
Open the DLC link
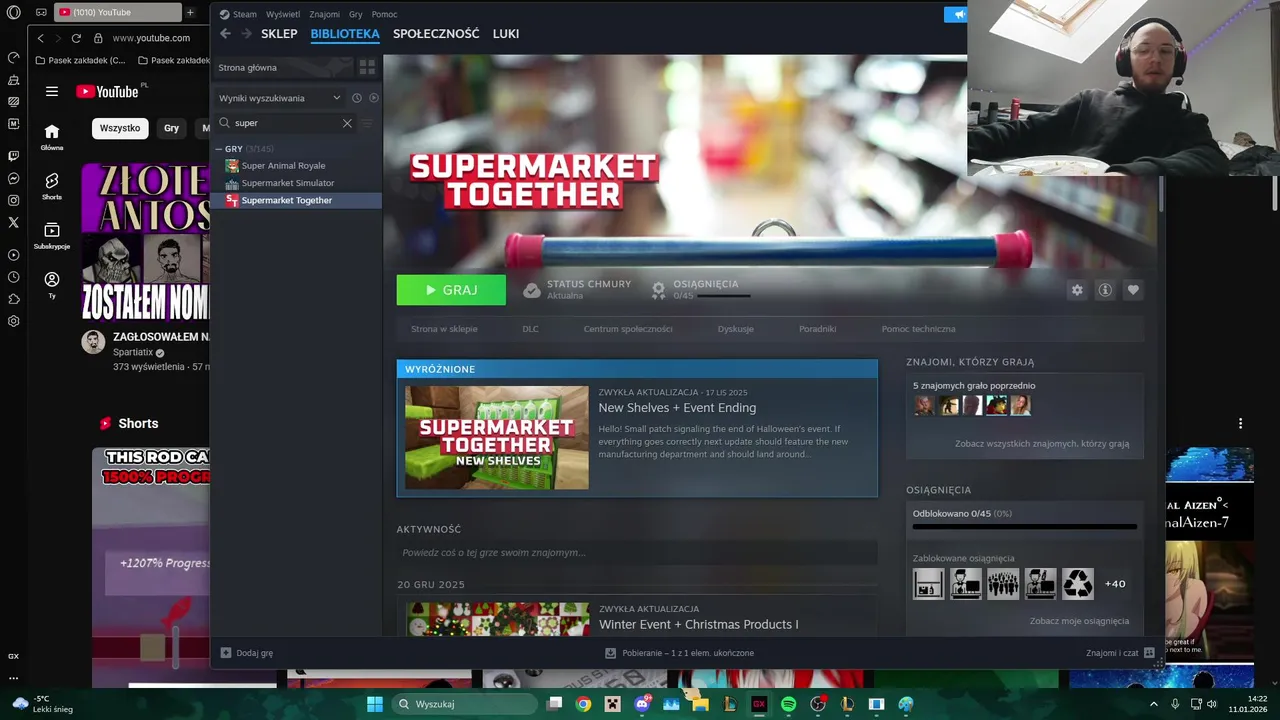[x=530, y=329]
